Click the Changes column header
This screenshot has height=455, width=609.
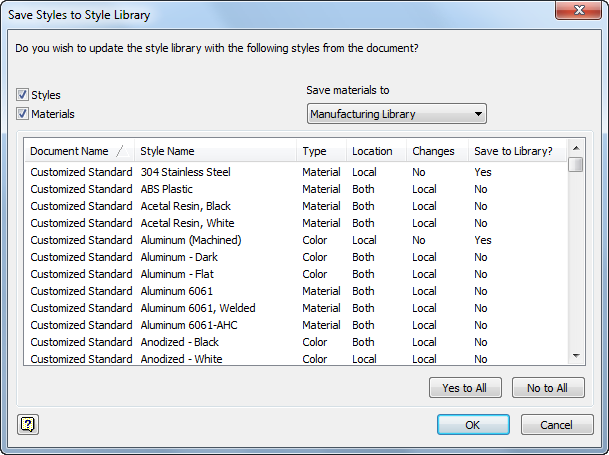click(433, 152)
